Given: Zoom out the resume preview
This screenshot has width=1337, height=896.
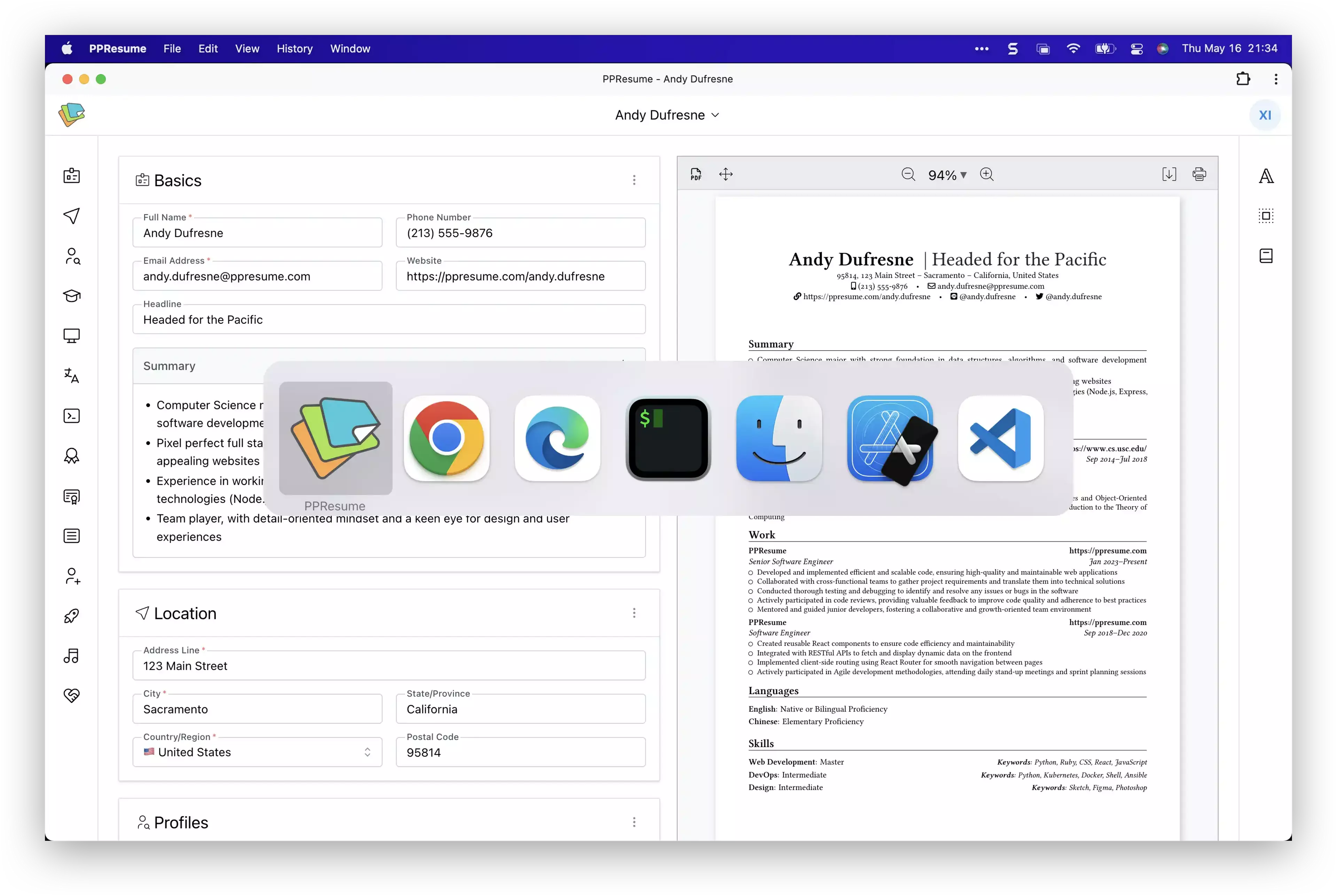Looking at the screenshot, I should [x=908, y=174].
